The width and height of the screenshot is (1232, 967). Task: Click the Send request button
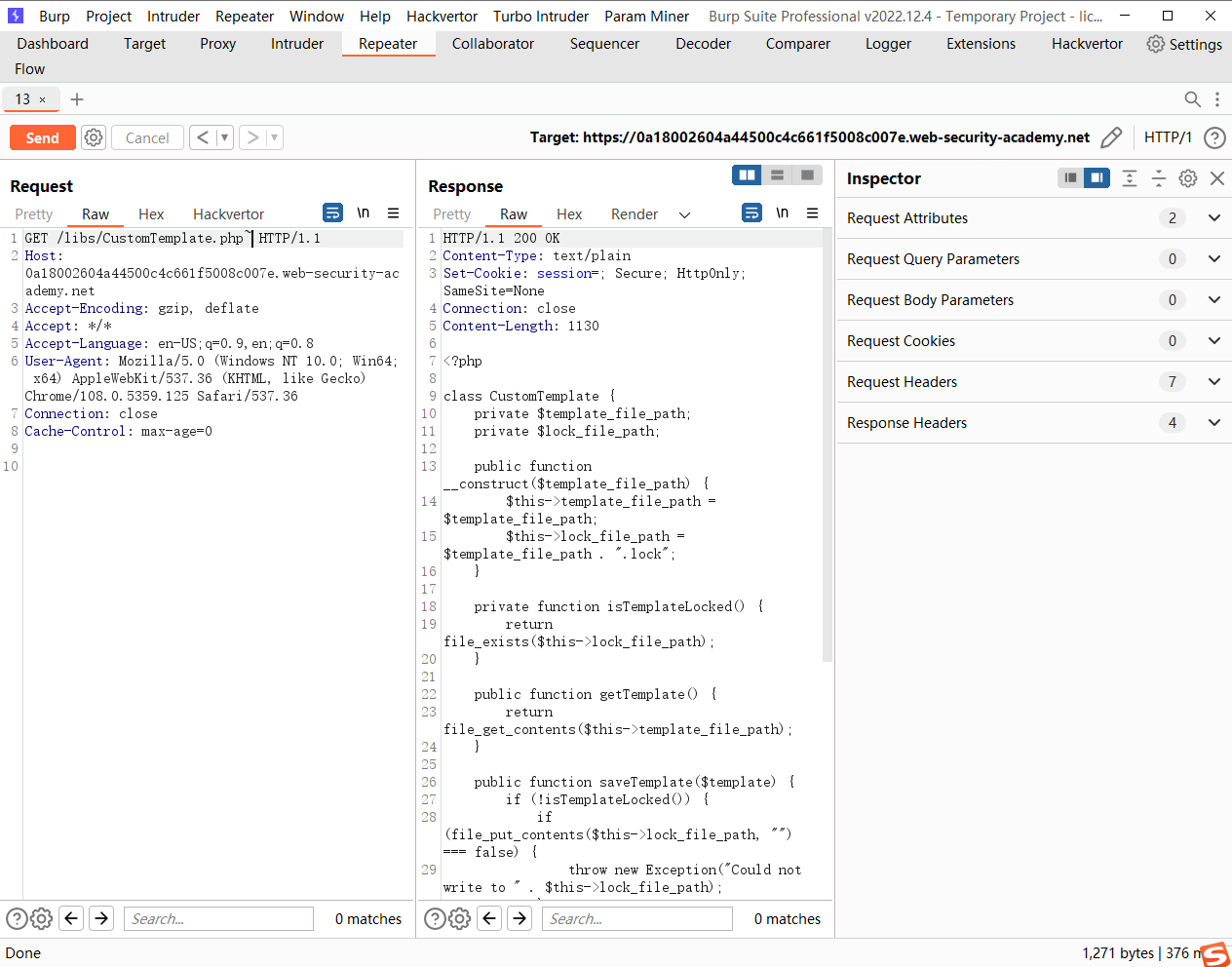tap(43, 137)
